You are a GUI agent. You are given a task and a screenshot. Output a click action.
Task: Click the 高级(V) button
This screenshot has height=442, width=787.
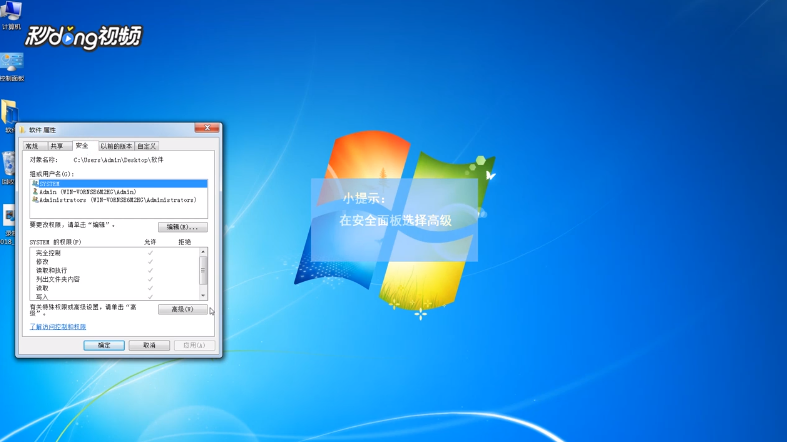click(x=183, y=309)
